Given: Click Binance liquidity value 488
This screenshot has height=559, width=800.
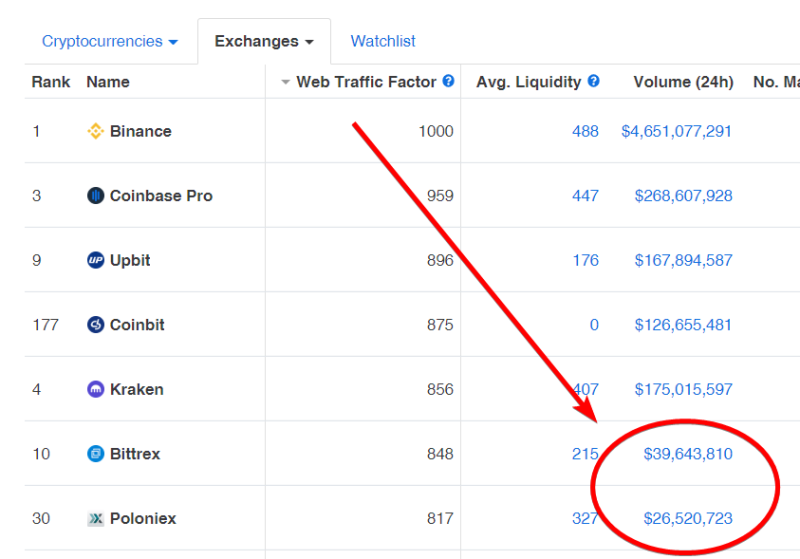Looking at the screenshot, I should pyautogui.click(x=585, y=131).
